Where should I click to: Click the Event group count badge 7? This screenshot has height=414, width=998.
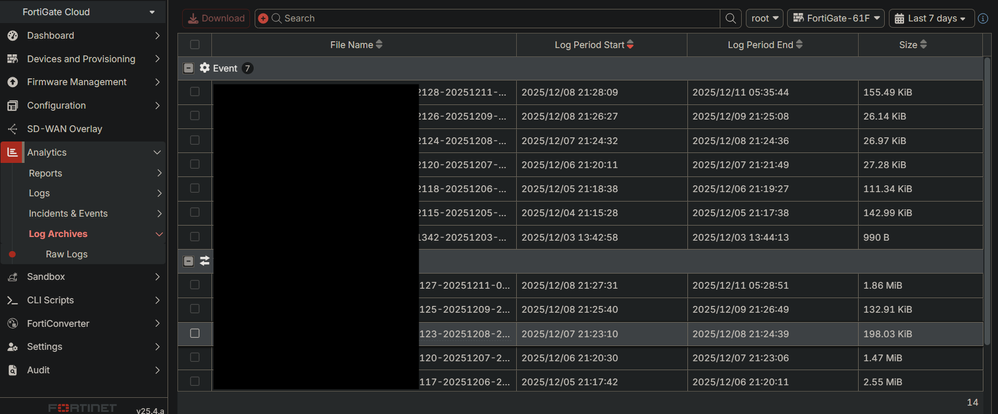[x=248, y=68]
